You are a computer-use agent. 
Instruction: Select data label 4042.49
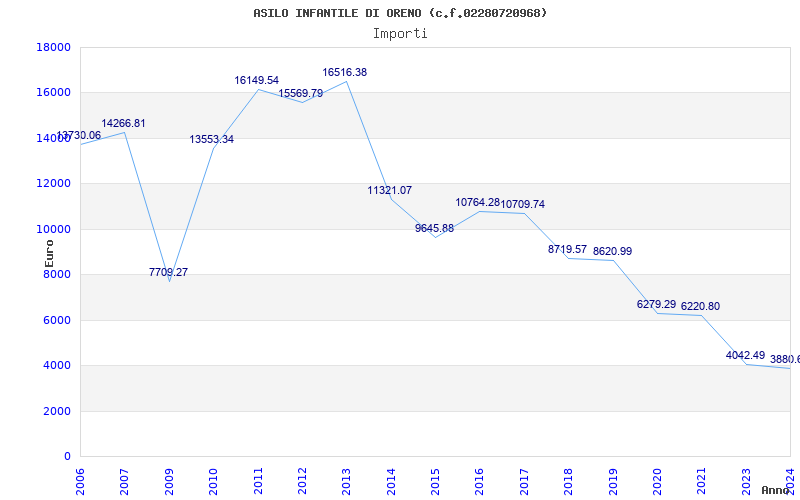(x=745, y=356)
